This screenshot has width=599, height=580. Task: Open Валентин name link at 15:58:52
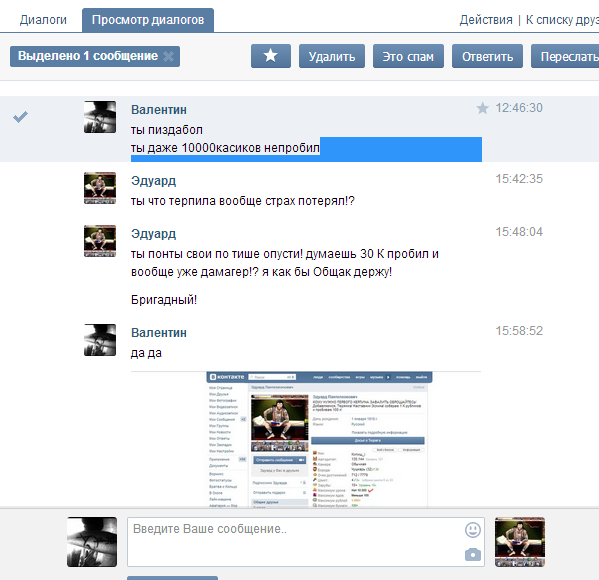tap(159, 332)
